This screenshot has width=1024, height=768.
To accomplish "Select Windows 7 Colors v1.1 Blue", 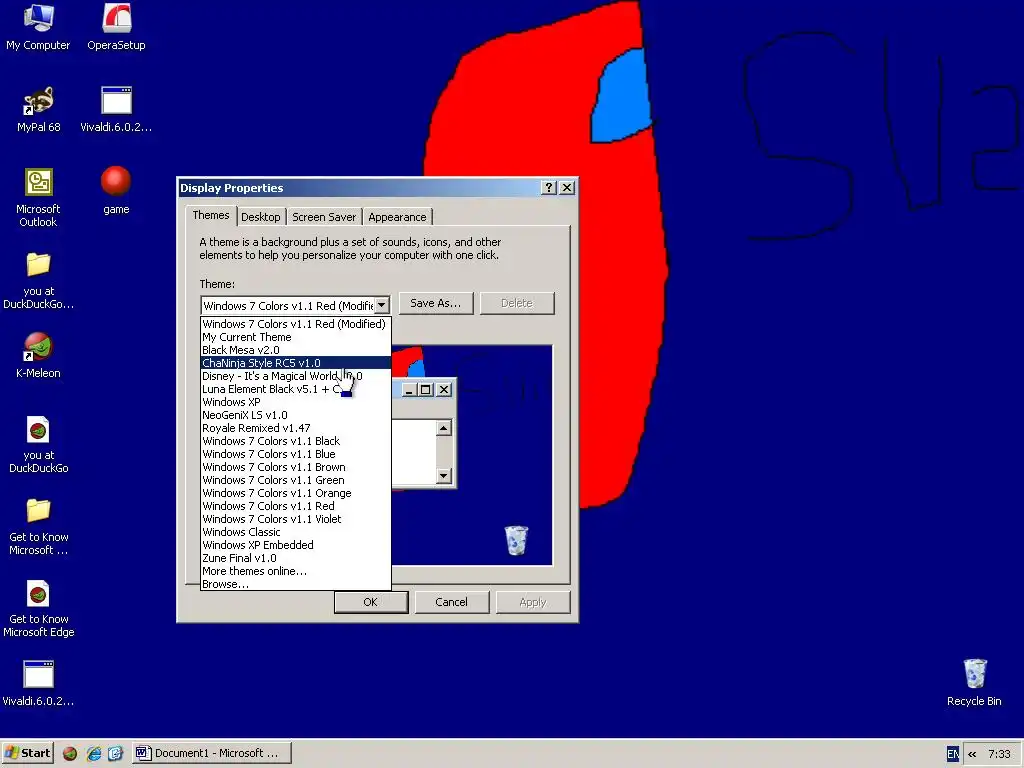I will [296, 455].
